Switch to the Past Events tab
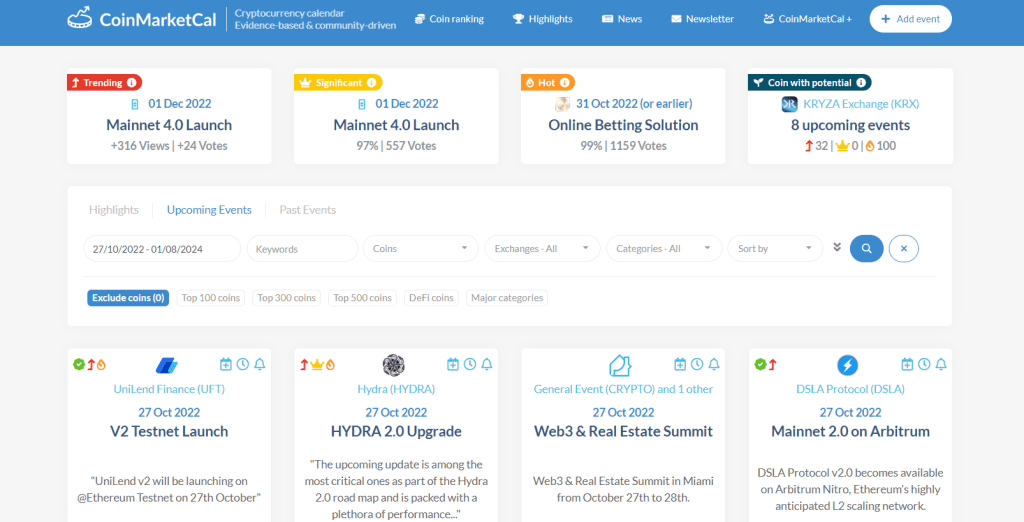 [x=308, y=210]
